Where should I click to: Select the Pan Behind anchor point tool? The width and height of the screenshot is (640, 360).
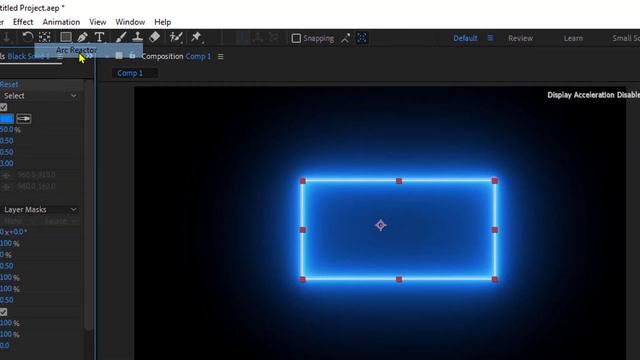(44, 38)
